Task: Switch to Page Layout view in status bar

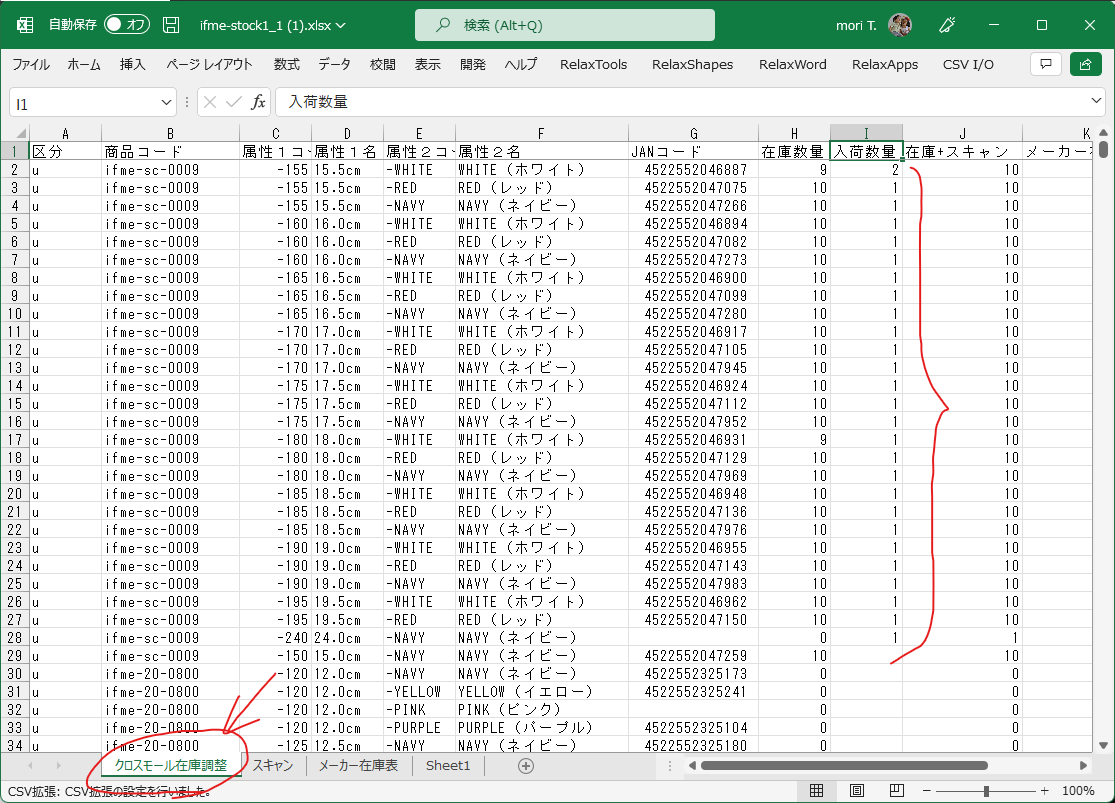Action: pos(856,791)
